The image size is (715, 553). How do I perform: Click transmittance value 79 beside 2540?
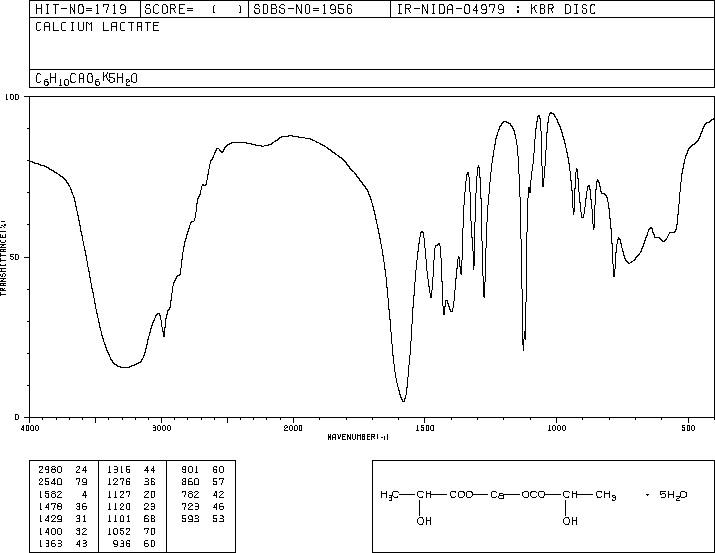click(x=81, y=482)
